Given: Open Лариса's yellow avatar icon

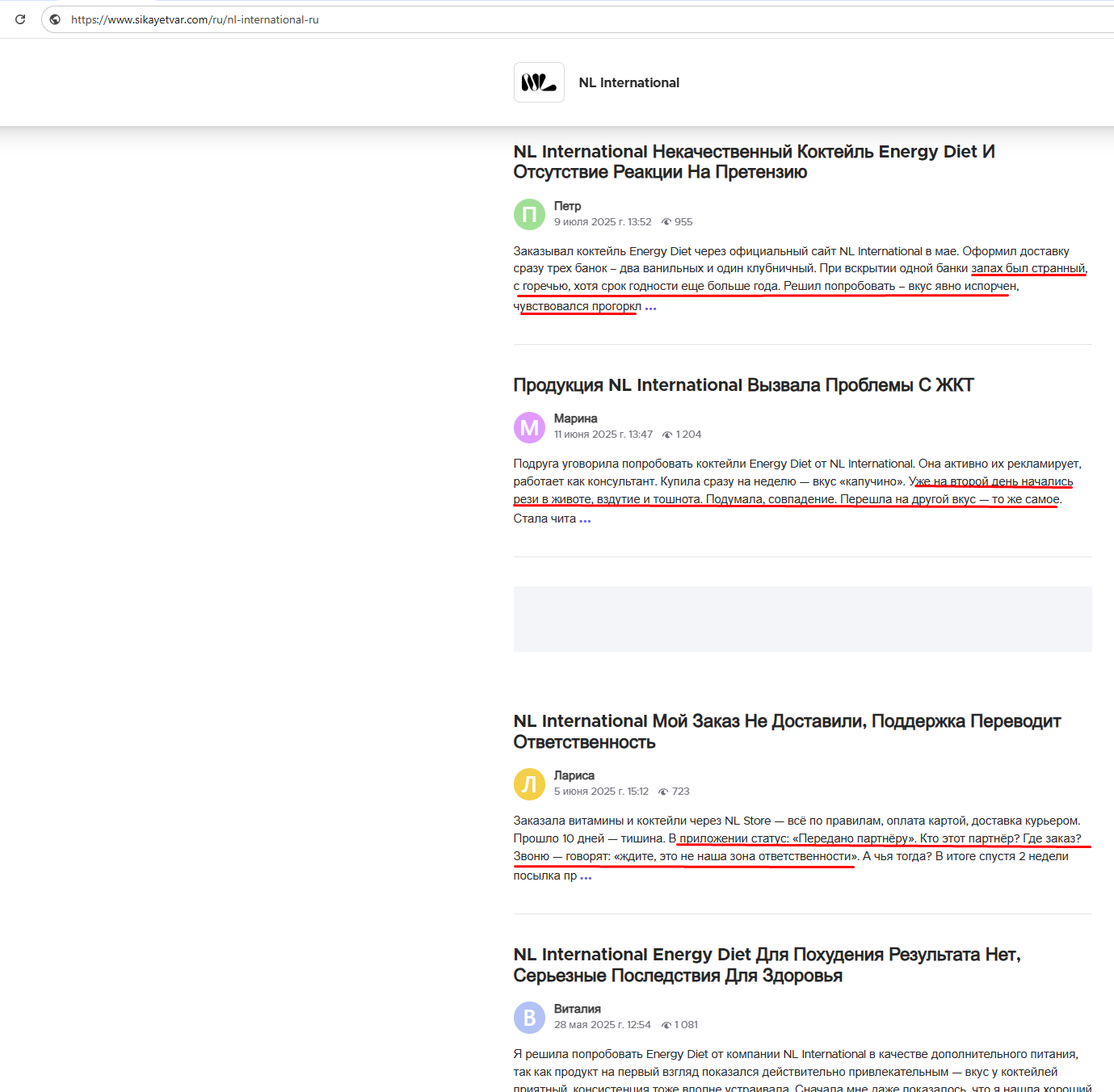Looking at the screenshot, I should point(529,784).
